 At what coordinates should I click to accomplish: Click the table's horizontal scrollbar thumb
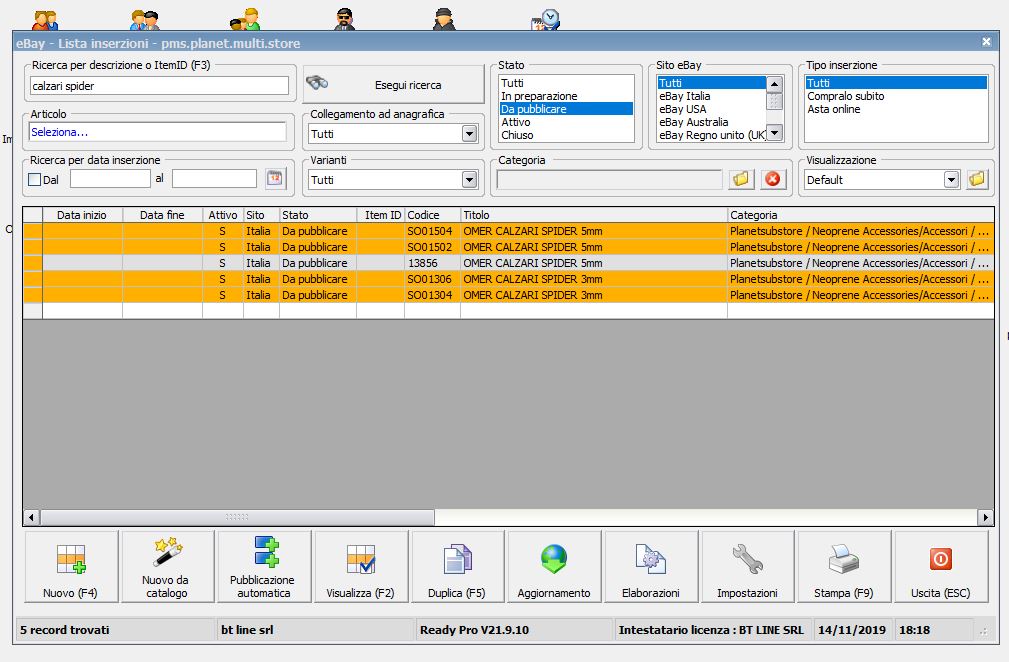[237, 517]
